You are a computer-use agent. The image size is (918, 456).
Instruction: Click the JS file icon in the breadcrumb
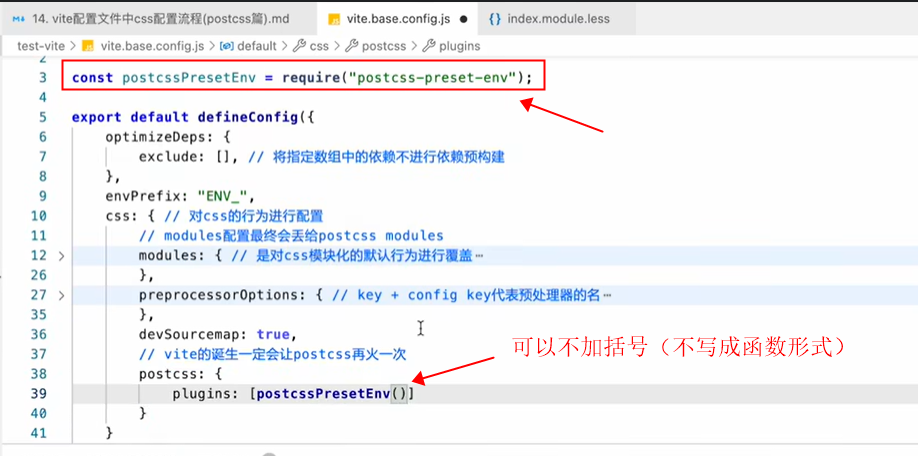(x=87, y=46)
